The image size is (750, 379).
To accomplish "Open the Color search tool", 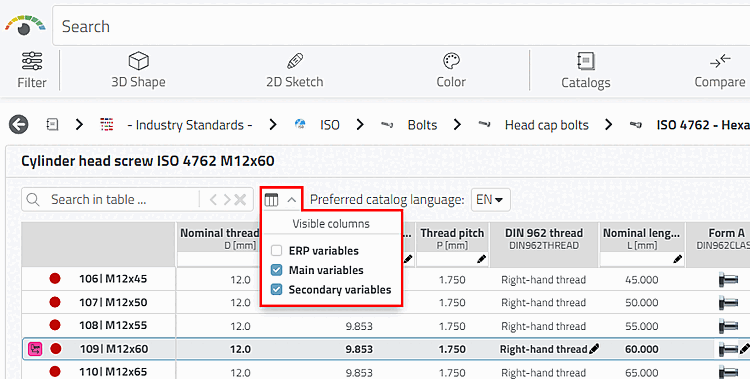I will (451, 70).
